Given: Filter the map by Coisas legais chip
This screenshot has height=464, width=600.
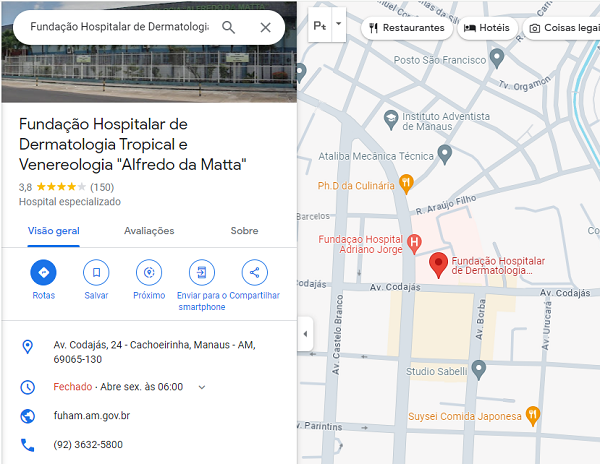Looking at the screenshot, I should [x=561, y=28].
